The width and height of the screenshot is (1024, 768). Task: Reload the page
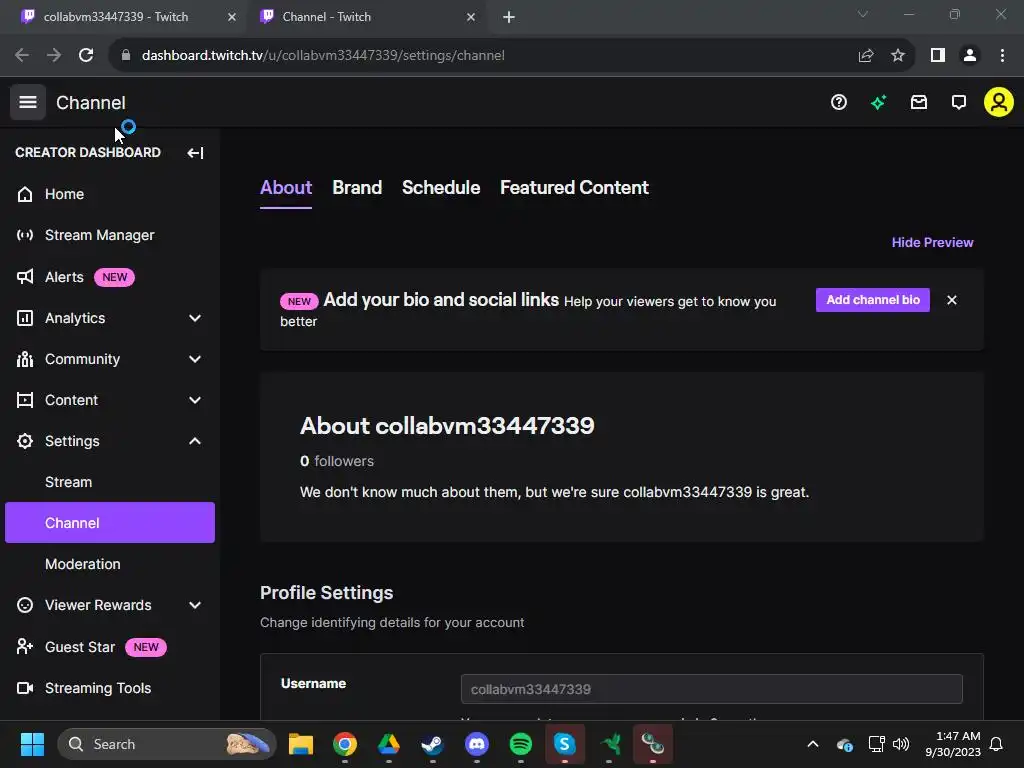pyautogui.click(x=86, y=56)
